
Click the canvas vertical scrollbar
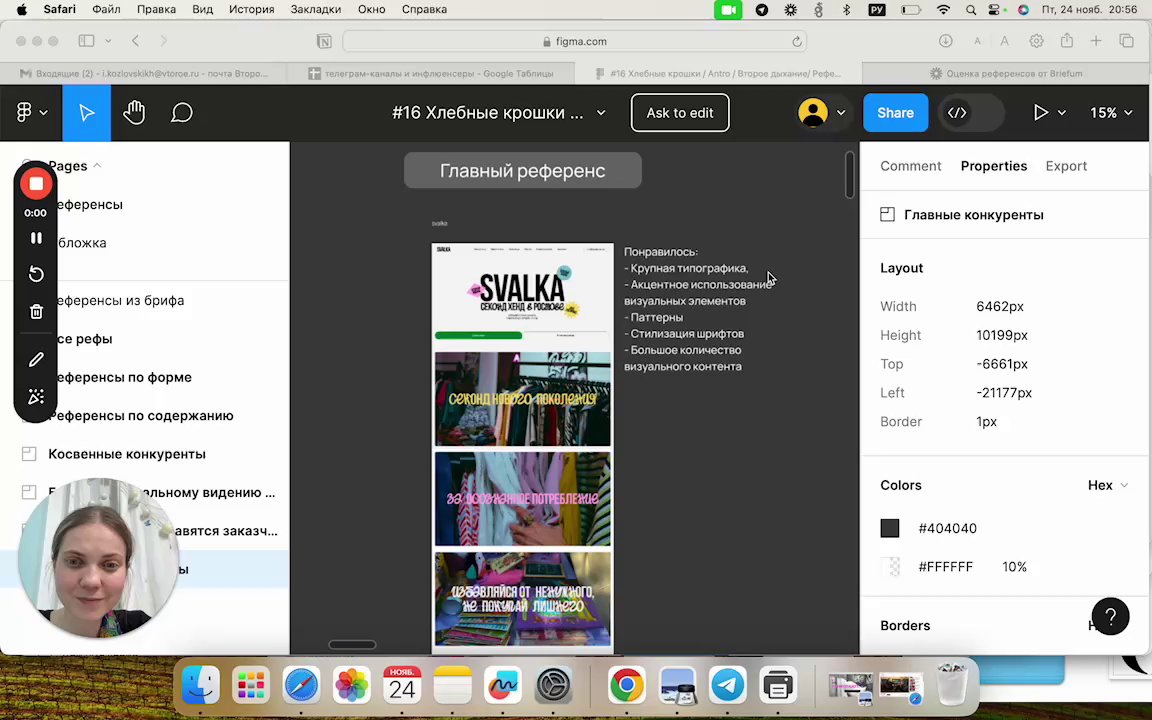[x=850, y=174]
